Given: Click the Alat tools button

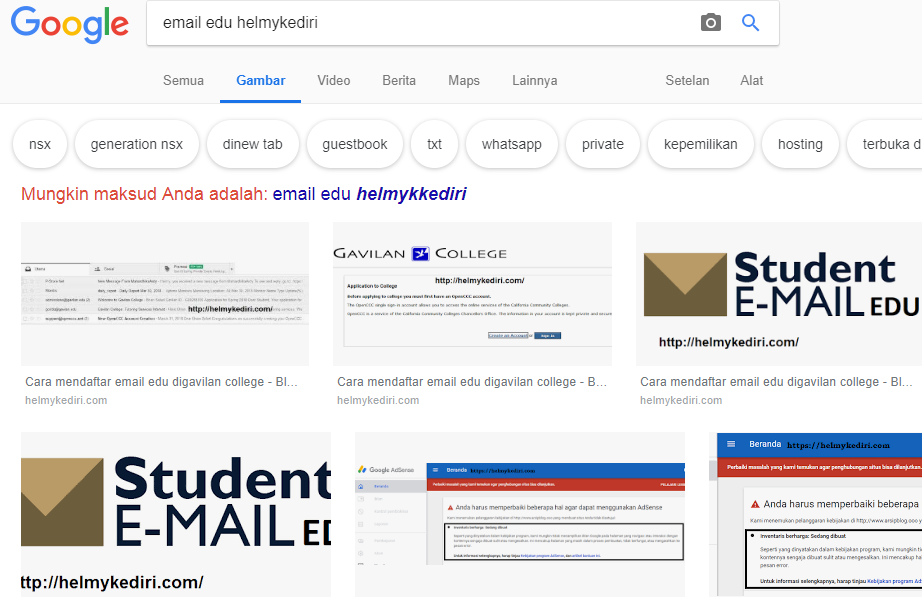Looking at the screenshot, I should [751, 81].
